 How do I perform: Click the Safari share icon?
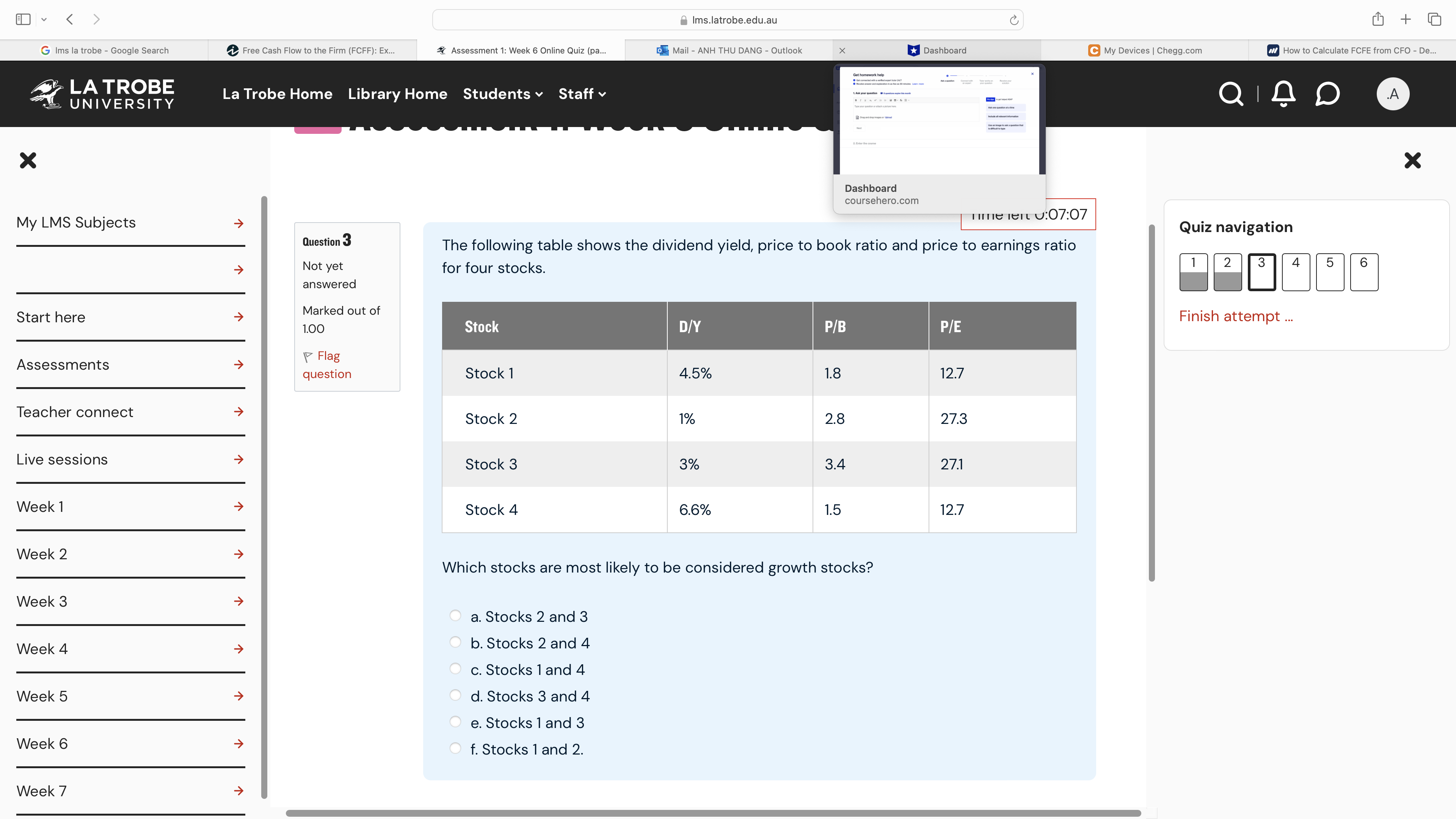[1378, 19]
